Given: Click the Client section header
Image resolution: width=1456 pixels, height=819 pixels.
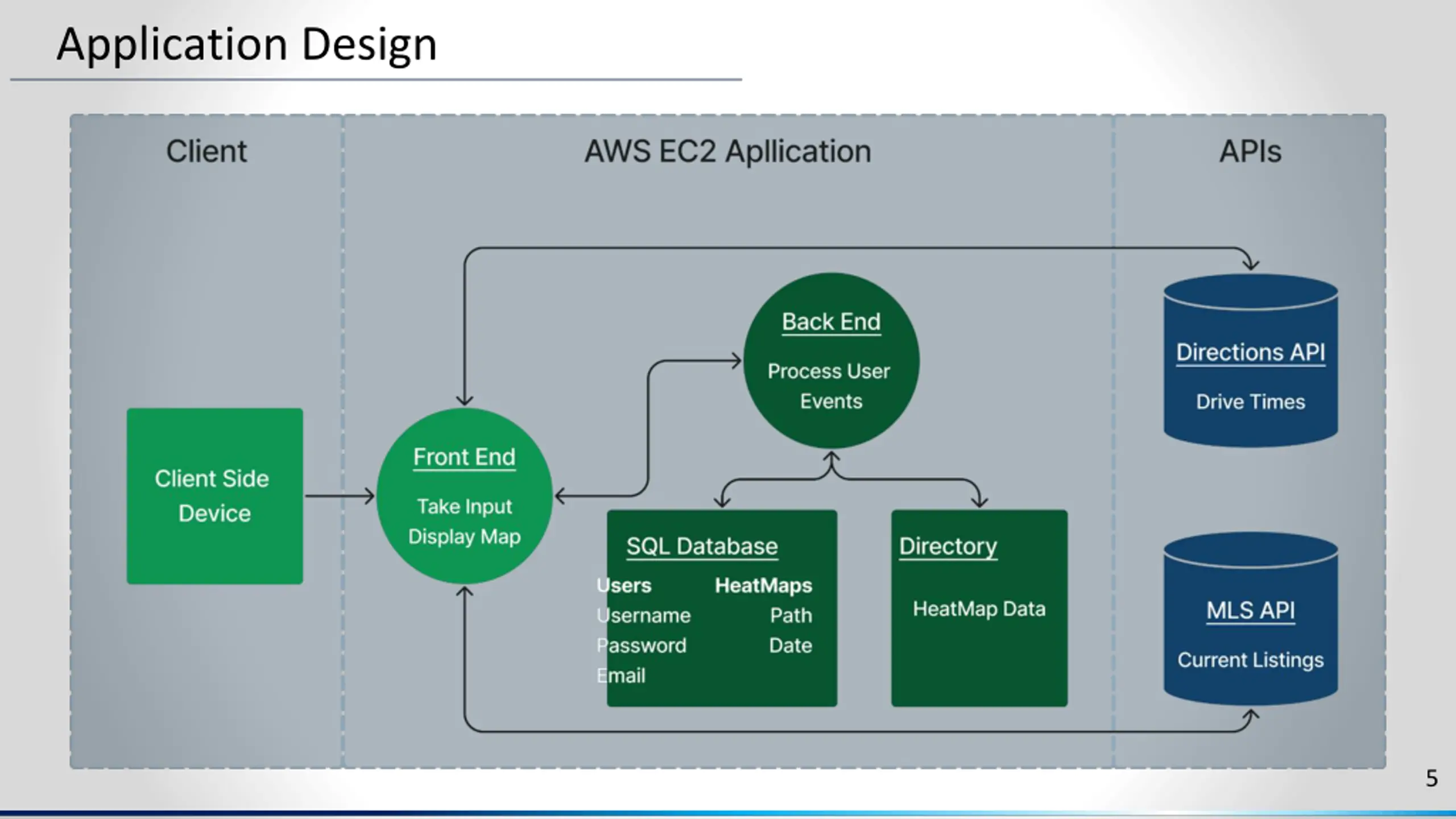Looking at the screenshot, I should [206, 151].
